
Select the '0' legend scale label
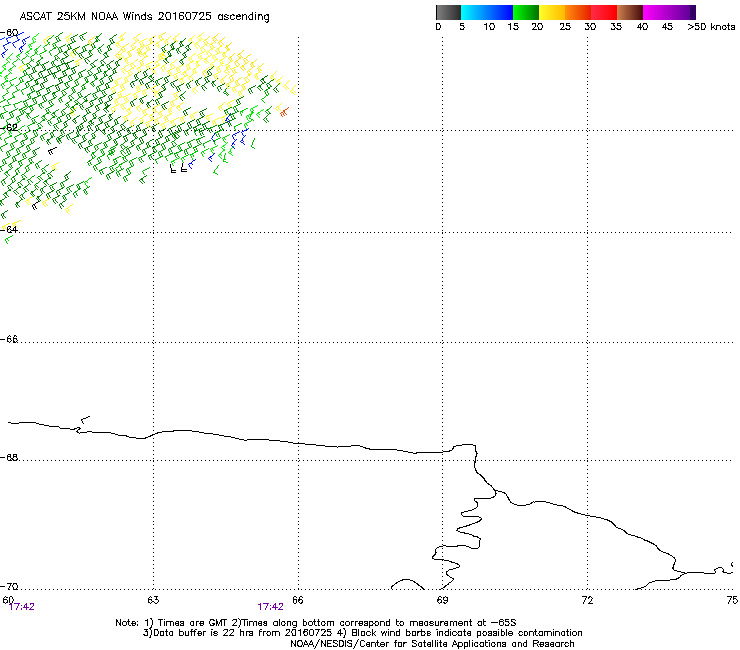438,27
